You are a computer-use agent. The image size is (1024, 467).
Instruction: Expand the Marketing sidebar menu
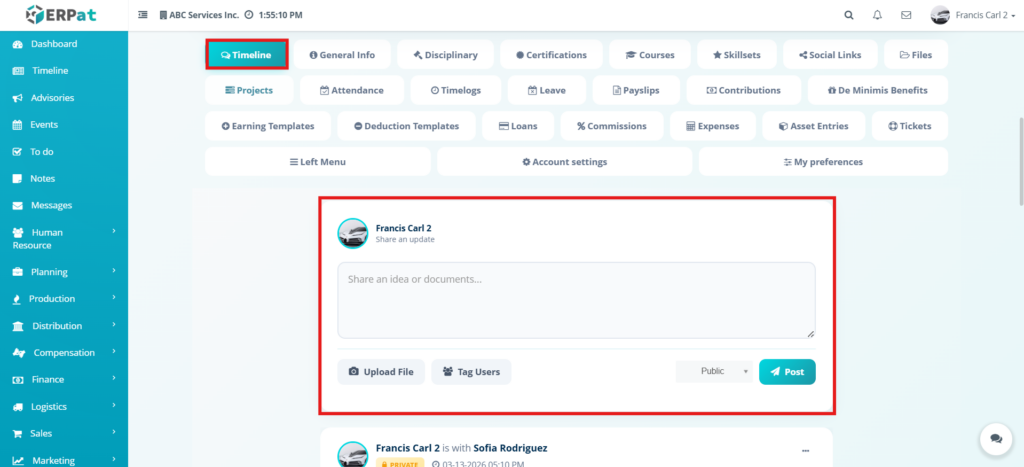64,460
